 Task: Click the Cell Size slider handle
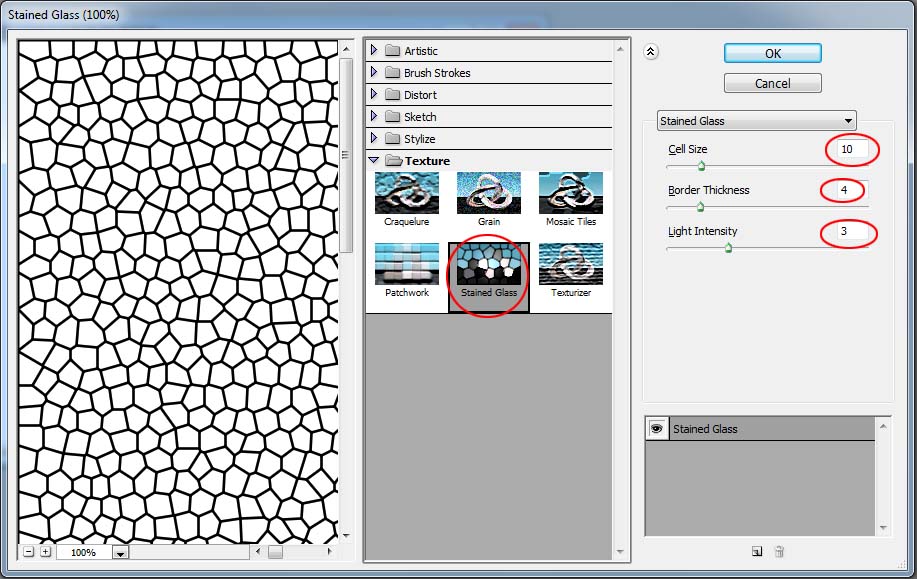click(700, 166)
